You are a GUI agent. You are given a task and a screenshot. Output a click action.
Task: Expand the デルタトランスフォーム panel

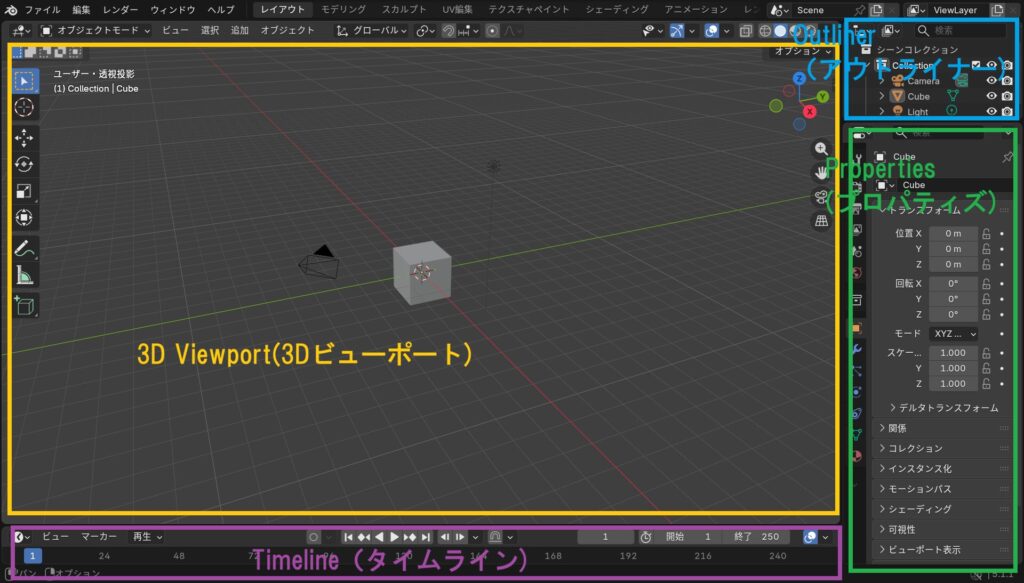coord(943,408)
